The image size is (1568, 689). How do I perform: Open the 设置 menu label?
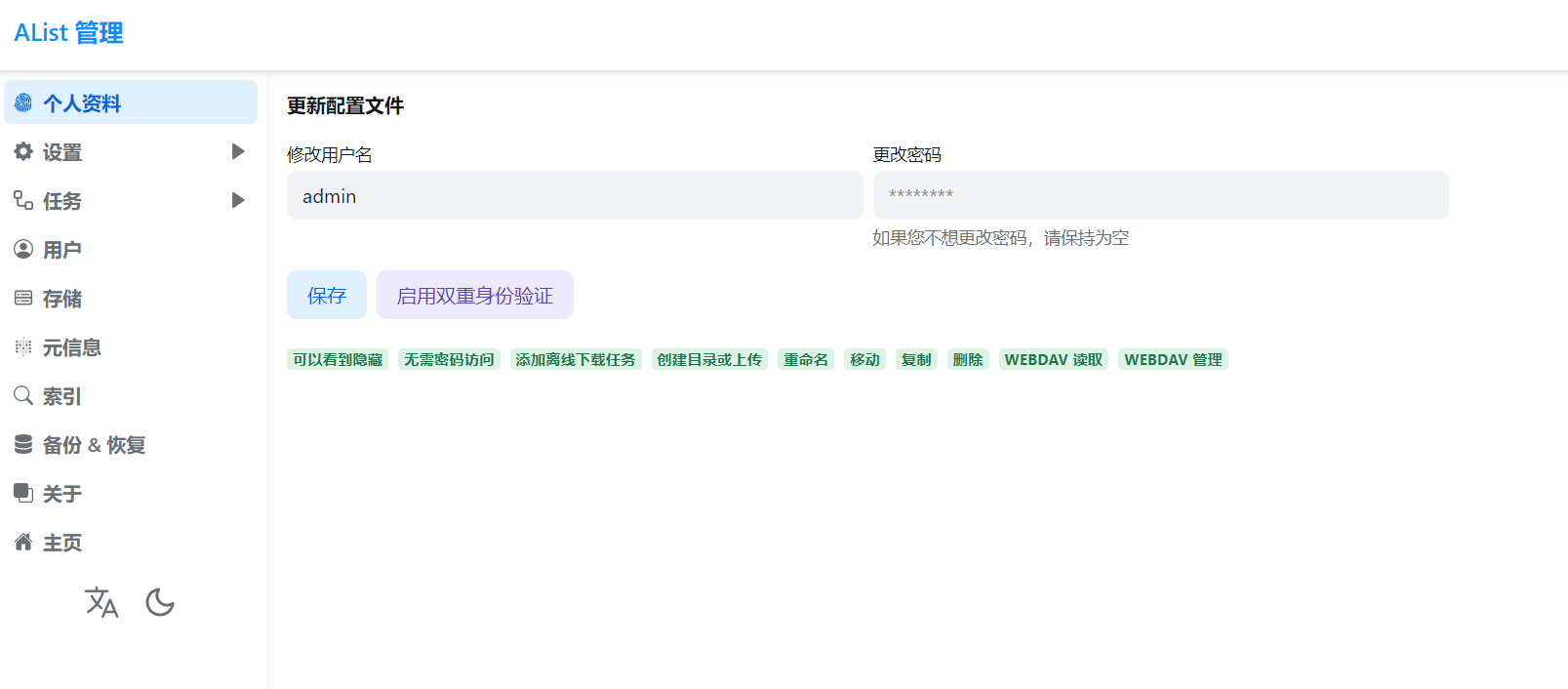(x=62, y=152)
